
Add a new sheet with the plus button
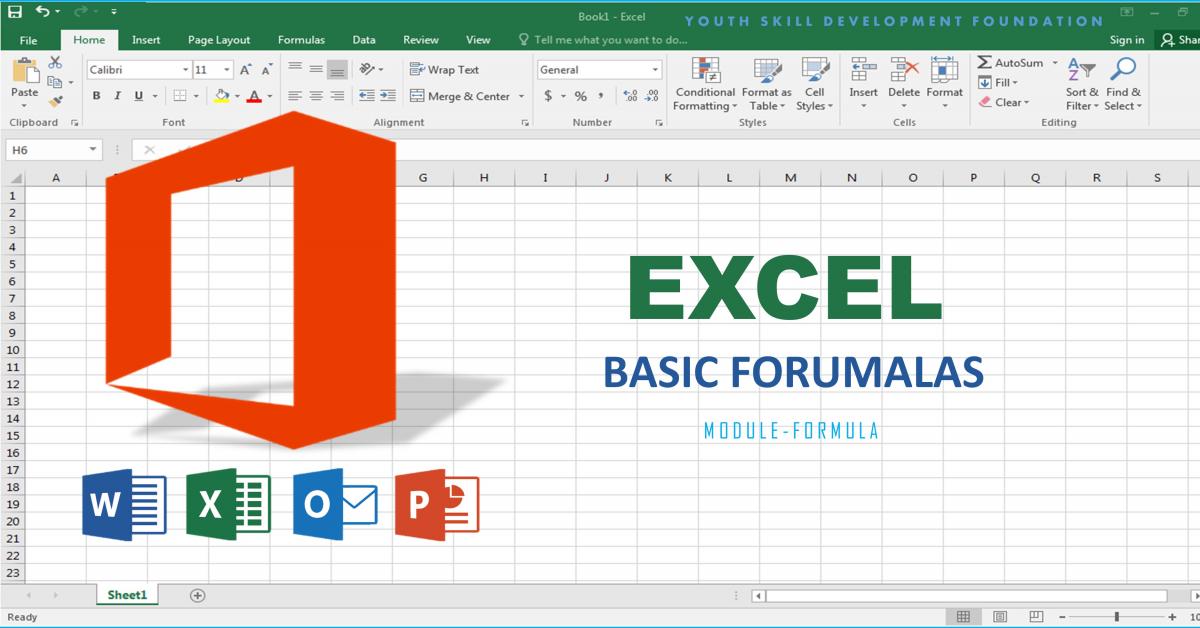(x=197, y=595)
